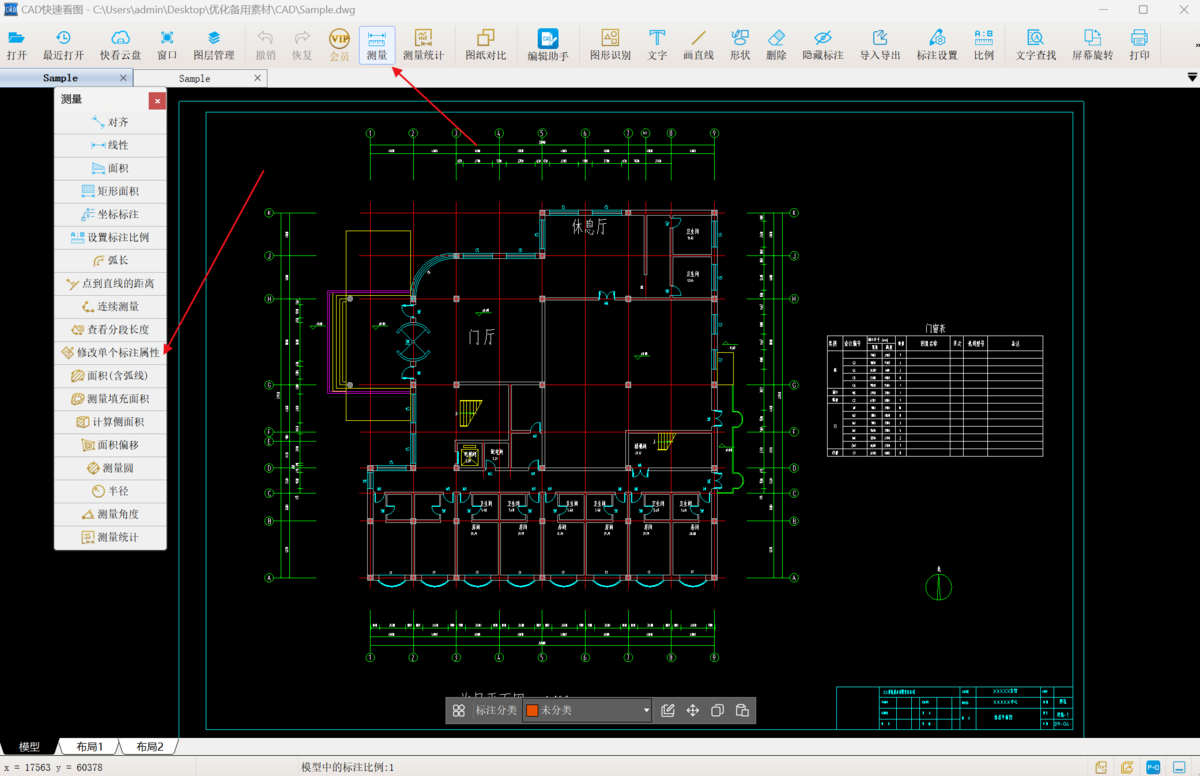Expand the 标注分类 category dropdown
The width and height of the screenshot is (1200, 776).
645,711
